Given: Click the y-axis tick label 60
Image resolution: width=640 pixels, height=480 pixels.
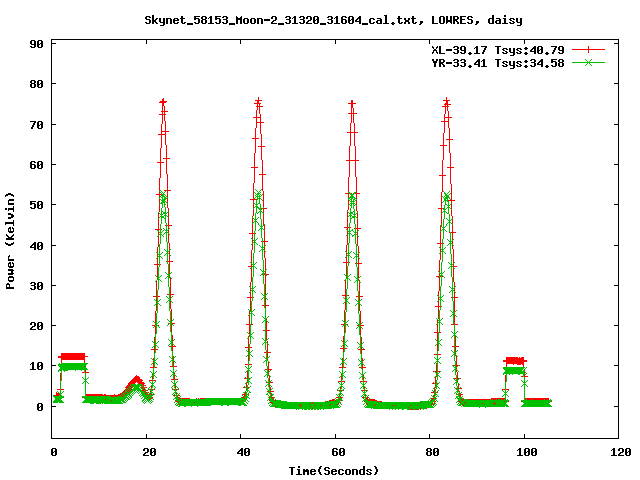Looking at the screenshot, I should pos(36,165).
